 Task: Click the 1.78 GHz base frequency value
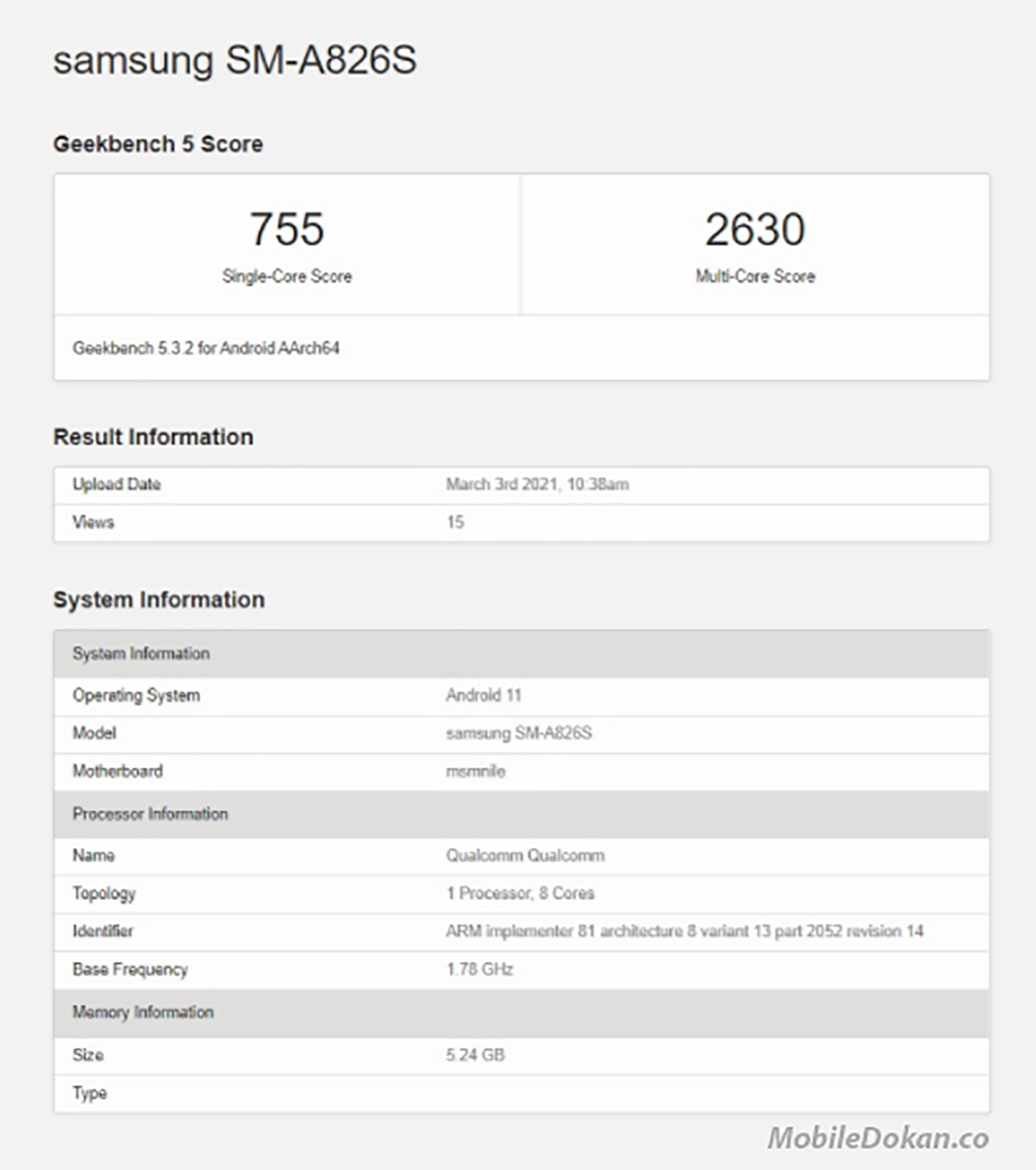pos(479,969)
